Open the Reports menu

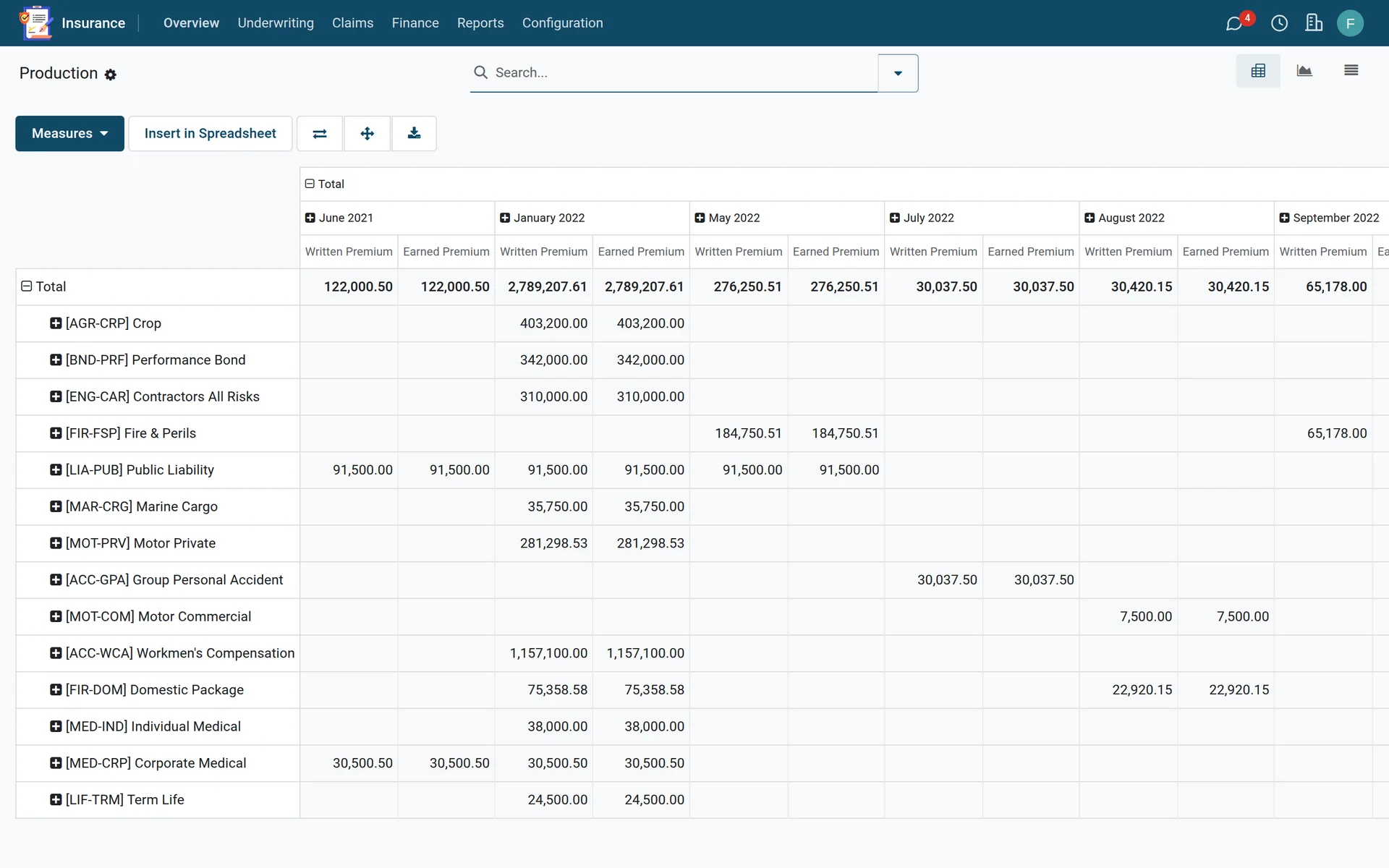[480, 23]
